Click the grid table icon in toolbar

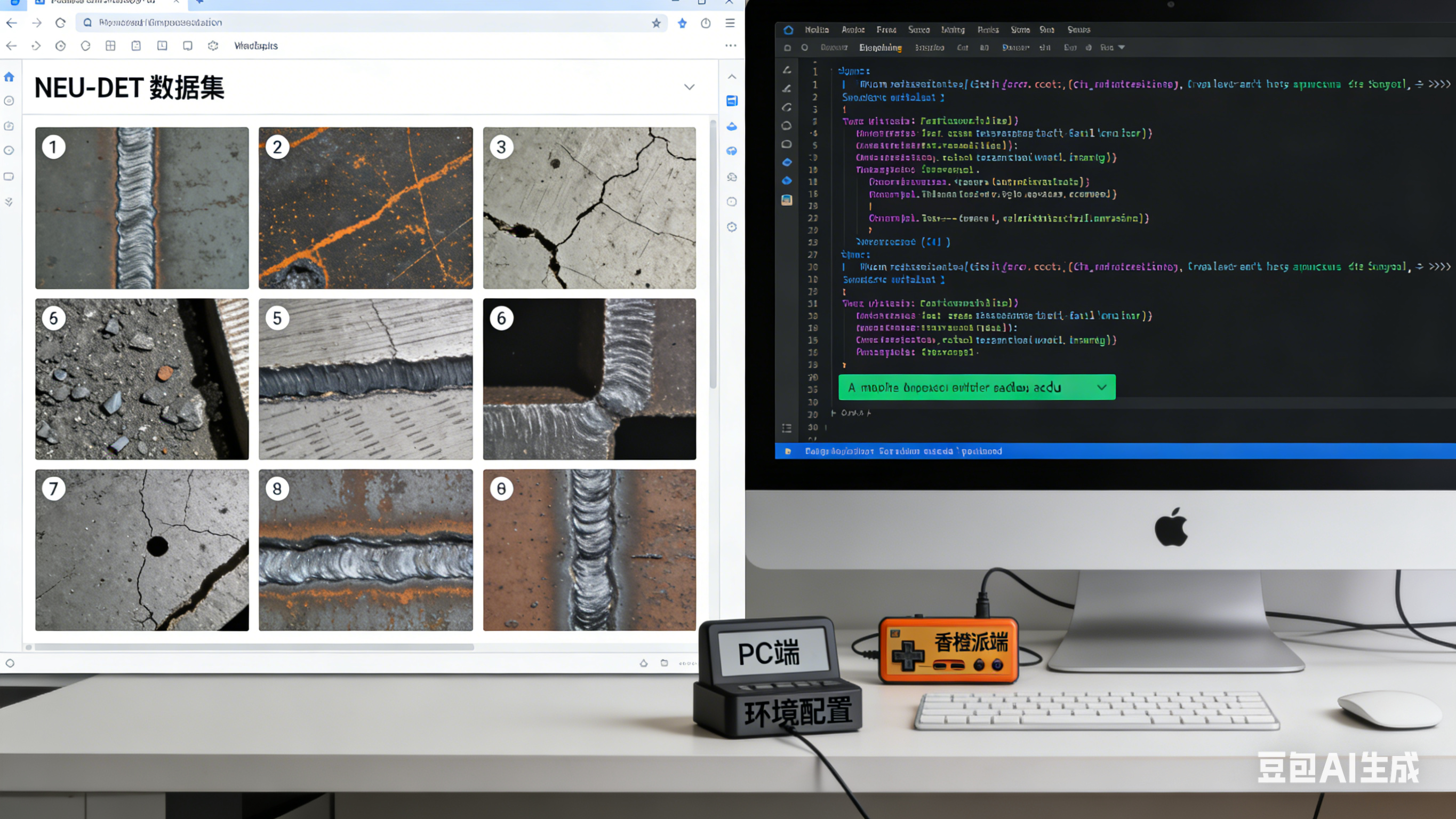pyautogui.click(x=110, y=46)
